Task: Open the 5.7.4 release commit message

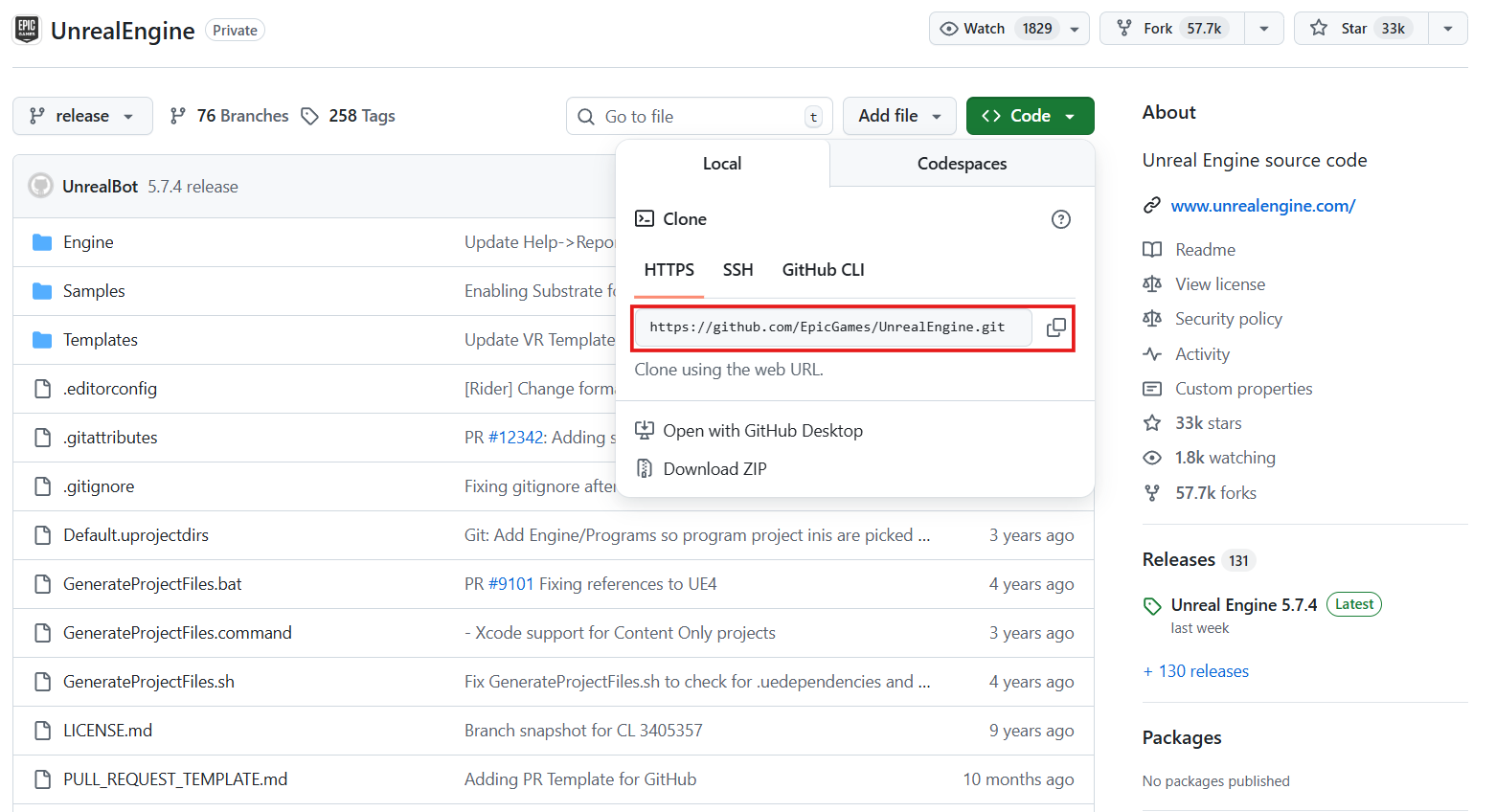Action: [193, 187]
